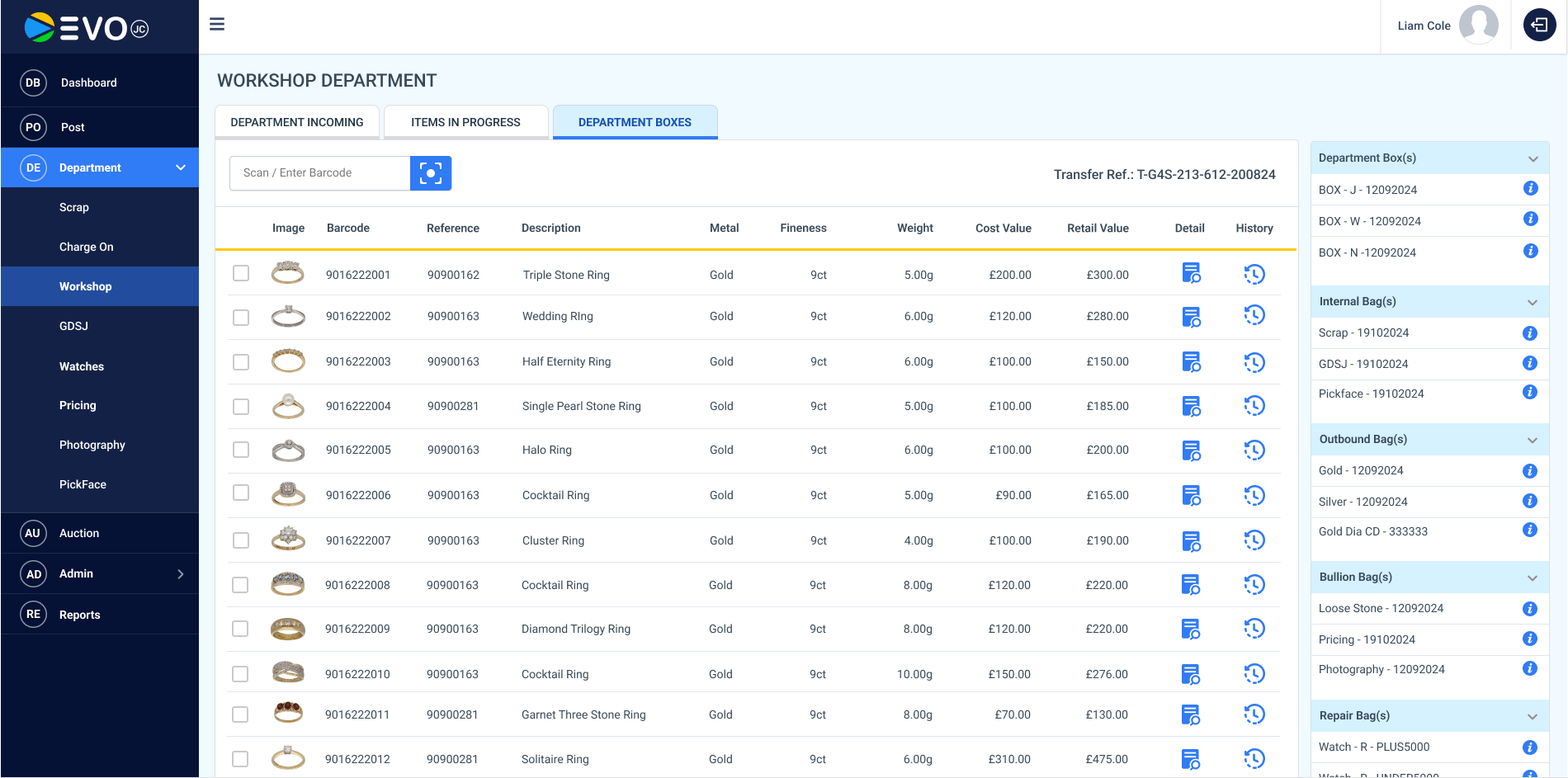
Task: View history of Halo Ring
Action: tap(1254, 450)
